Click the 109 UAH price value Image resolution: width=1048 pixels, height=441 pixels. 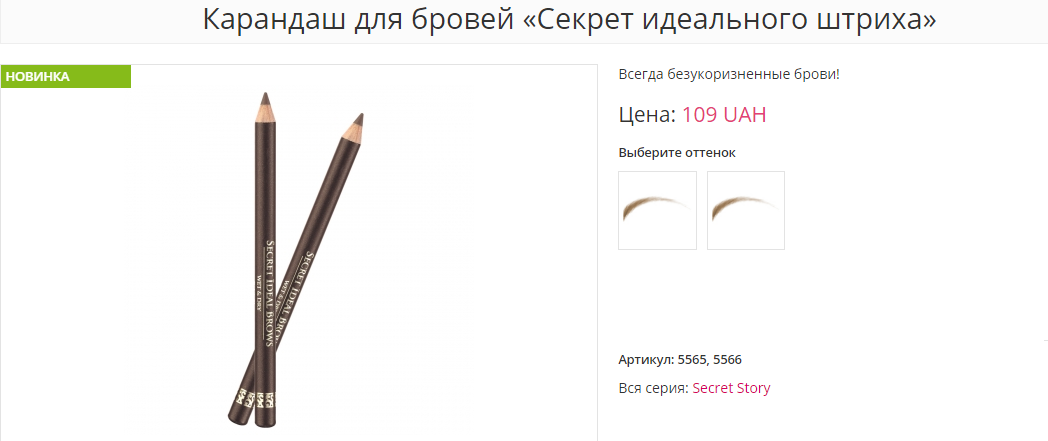(x=724, y=115)
